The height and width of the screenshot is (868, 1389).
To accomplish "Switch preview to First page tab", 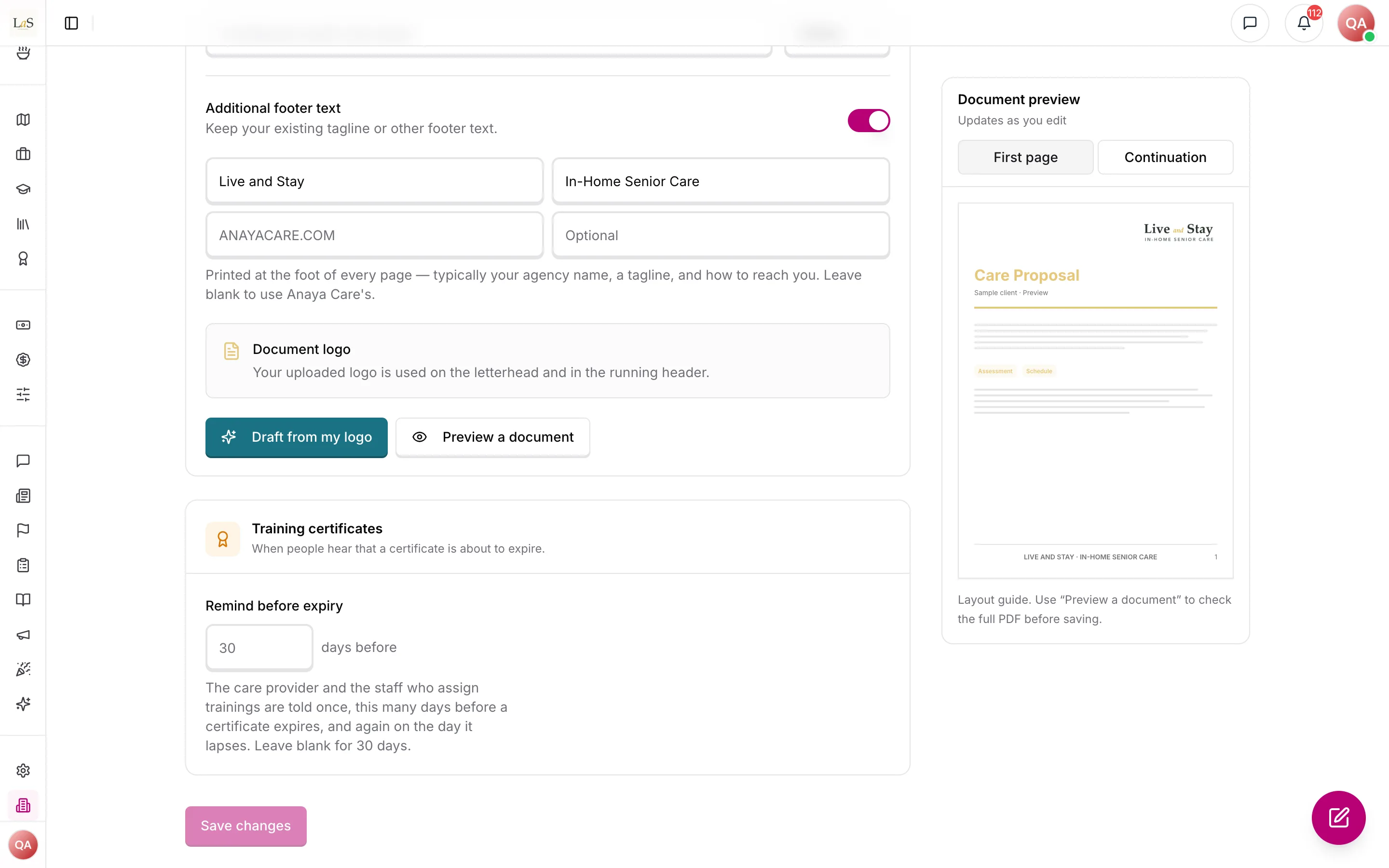I will (1025, 157).
